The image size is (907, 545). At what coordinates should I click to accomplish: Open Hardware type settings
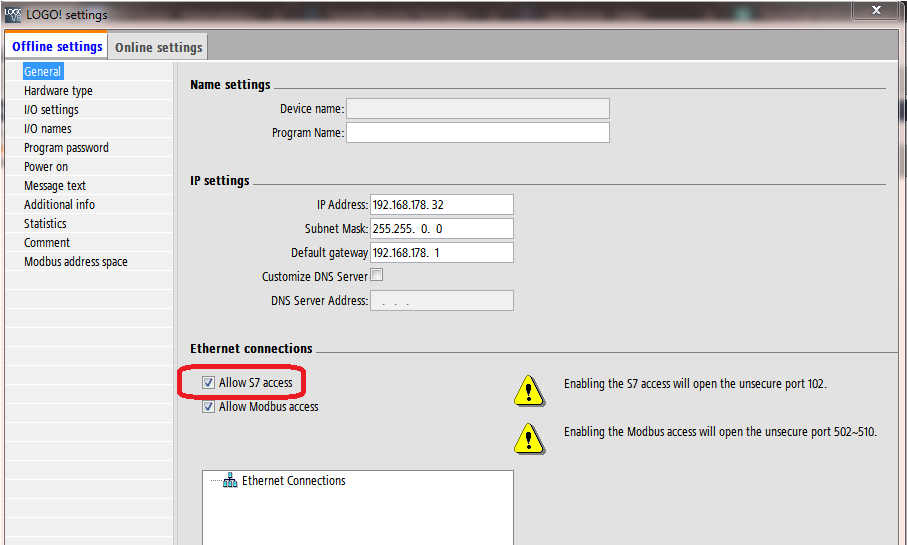click(x=58, y=91)
